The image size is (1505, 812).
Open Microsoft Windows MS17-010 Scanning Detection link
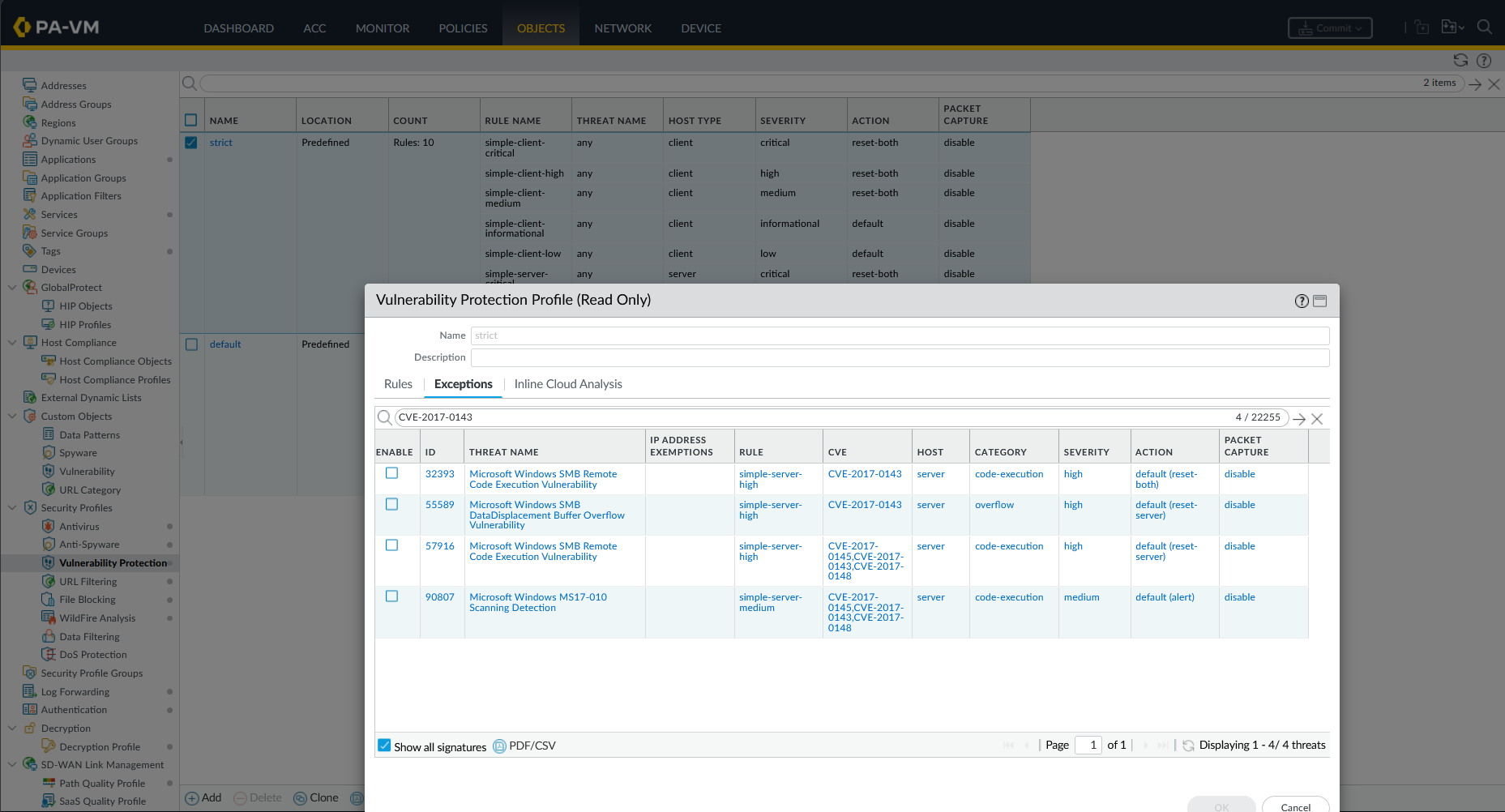[x=538, y=602]
